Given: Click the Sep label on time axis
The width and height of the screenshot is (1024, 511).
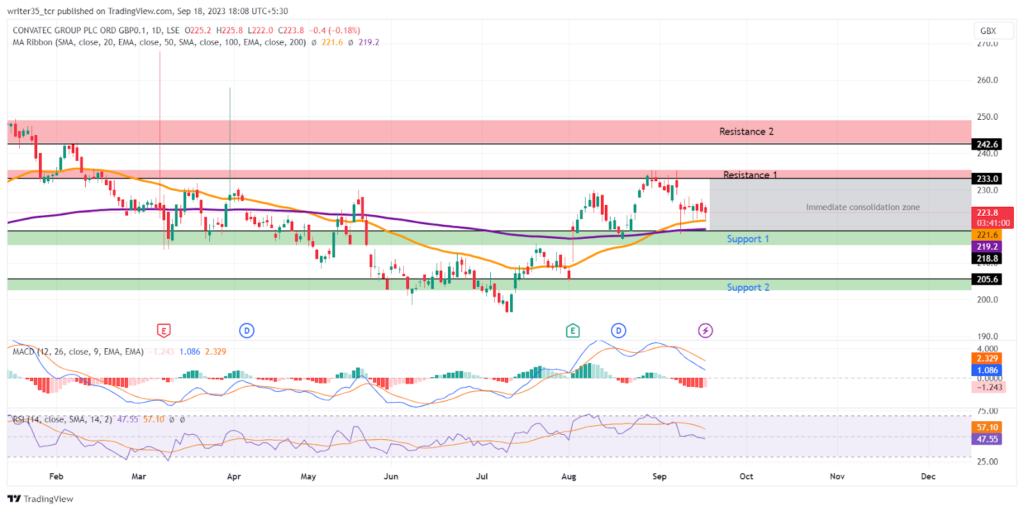Looking at the screenshot, I should [659, 476].
